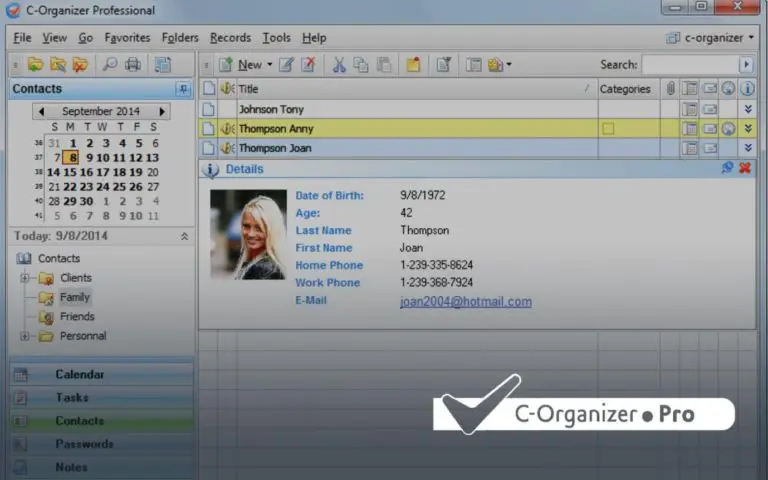Pin the Contacts panel with pushpin icon
768x480 pixels.
183,89
